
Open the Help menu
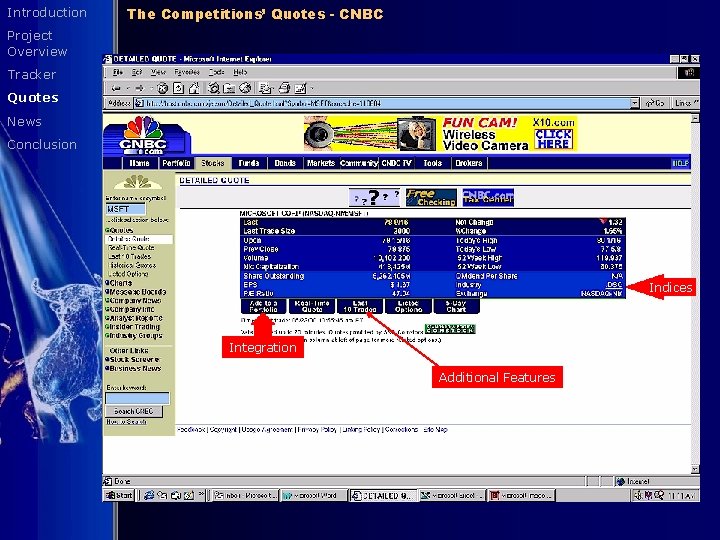(240, 73)
